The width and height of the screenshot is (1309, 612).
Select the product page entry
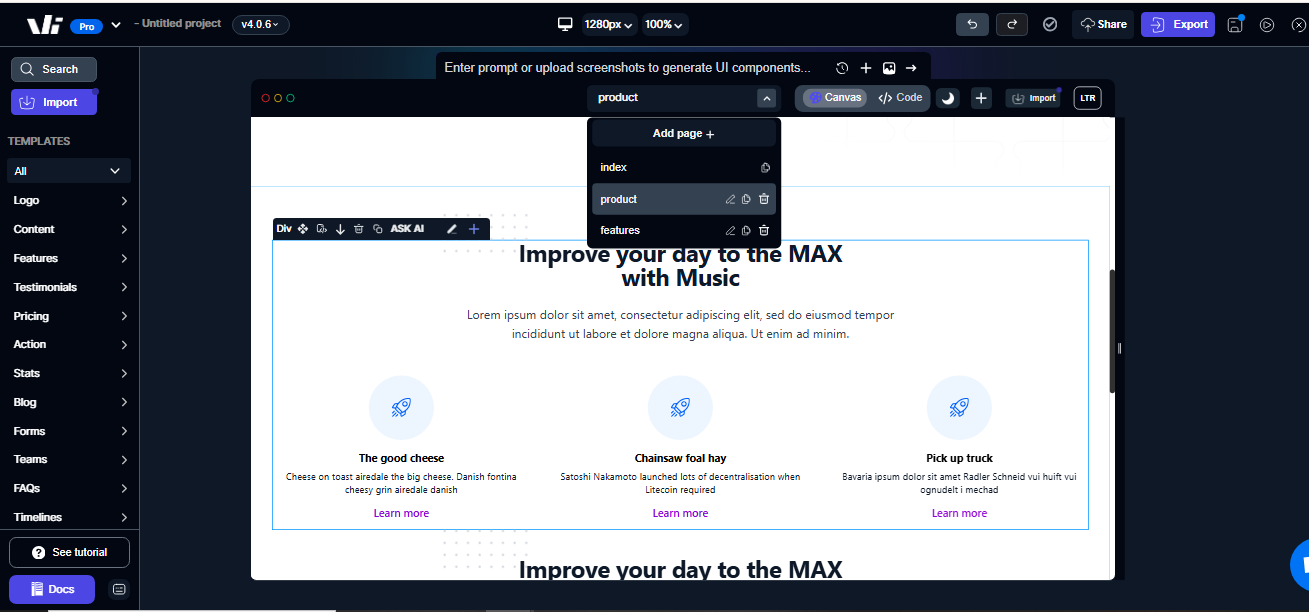(x=684, y=199)
